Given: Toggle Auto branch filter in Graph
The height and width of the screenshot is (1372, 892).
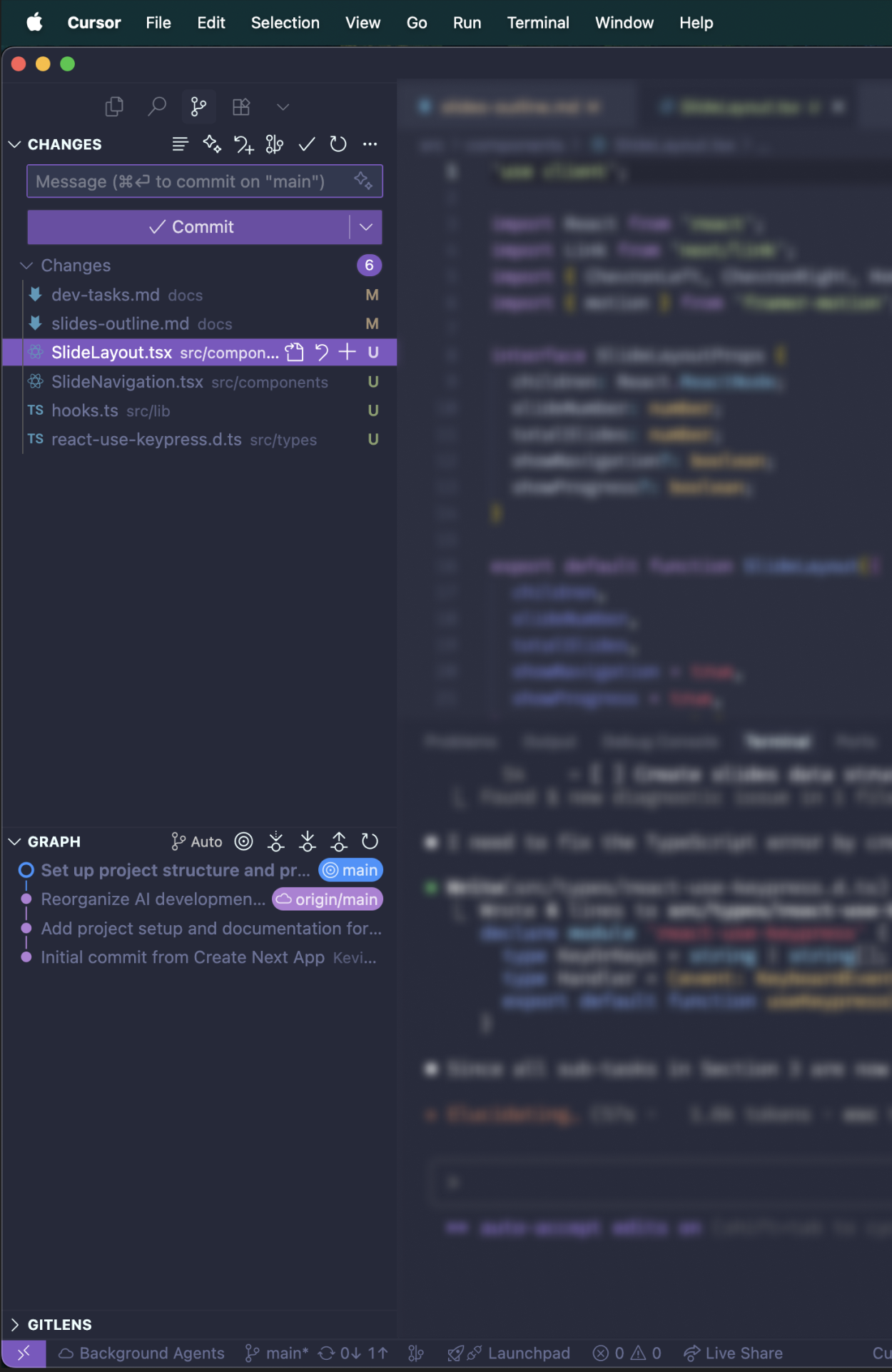Looking at the screenshot, I should point(197,842).
